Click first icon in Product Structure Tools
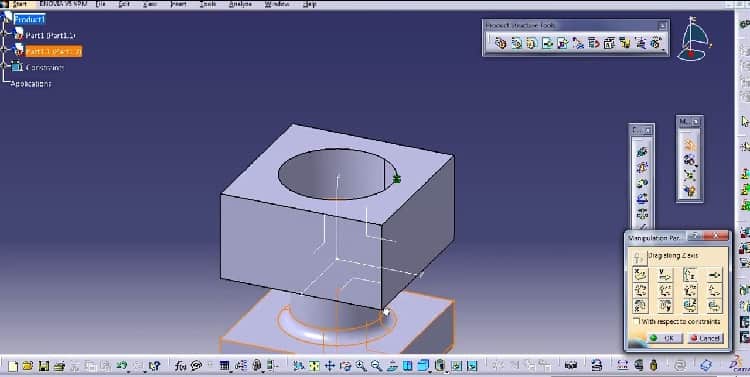 pyautogui.click(x=500, y=44)
